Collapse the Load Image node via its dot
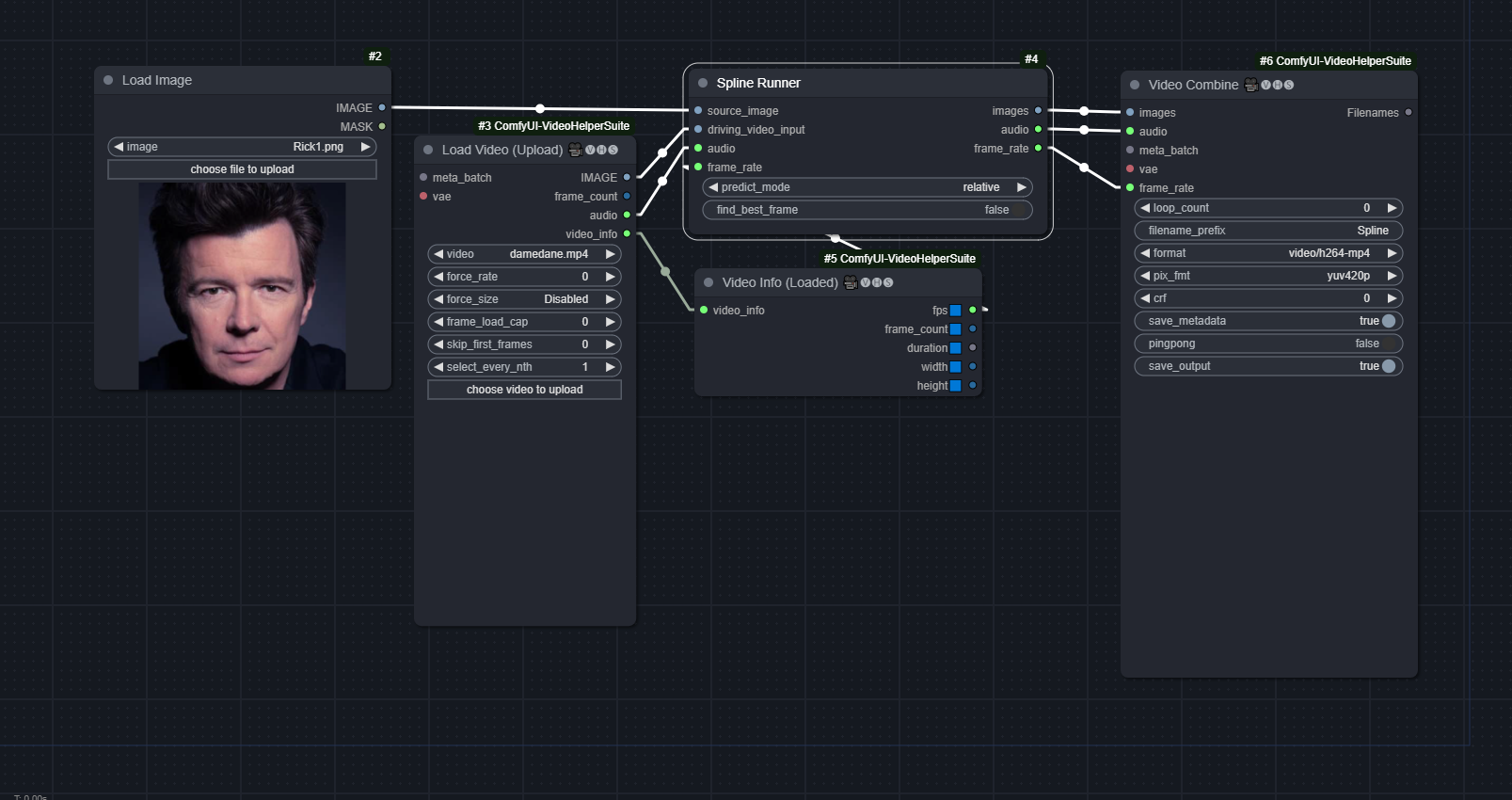Image resolution: width=1512 pixels, height=800 pixels. click(x=108, y=81)
